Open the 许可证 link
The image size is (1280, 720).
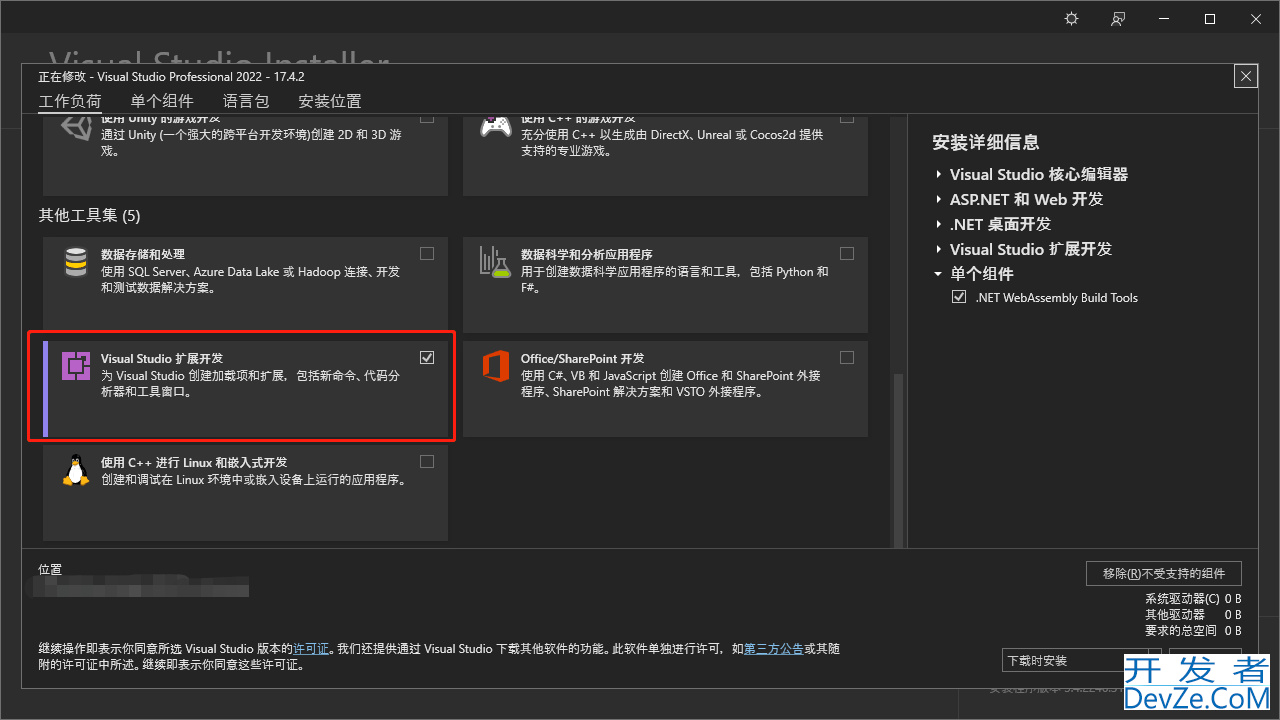point(311,649)
